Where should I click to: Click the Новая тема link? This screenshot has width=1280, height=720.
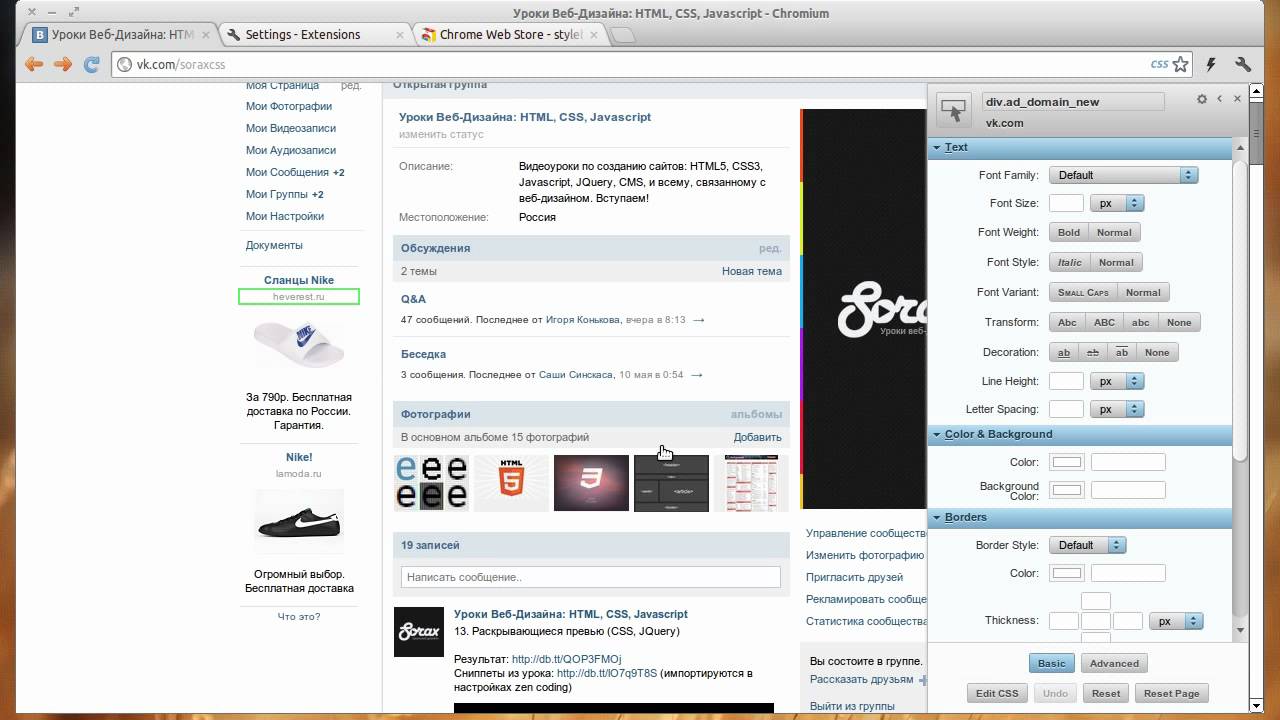[x=752, y=271]
